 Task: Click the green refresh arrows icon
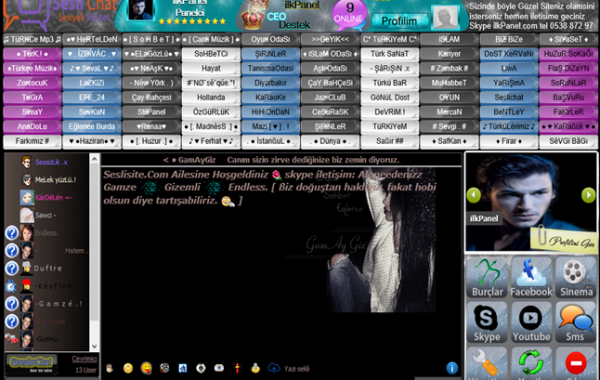click(531, 363)
